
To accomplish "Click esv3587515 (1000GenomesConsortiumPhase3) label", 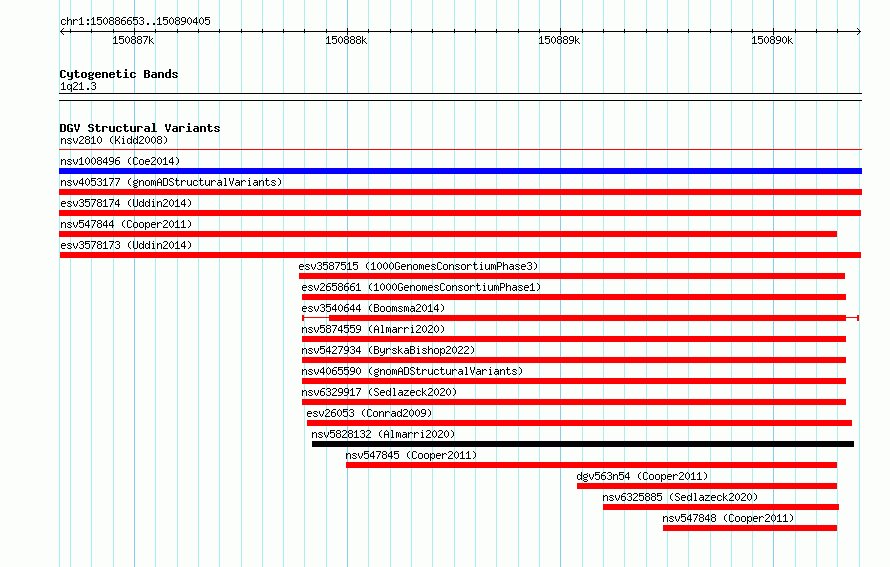I will point(418,266).
